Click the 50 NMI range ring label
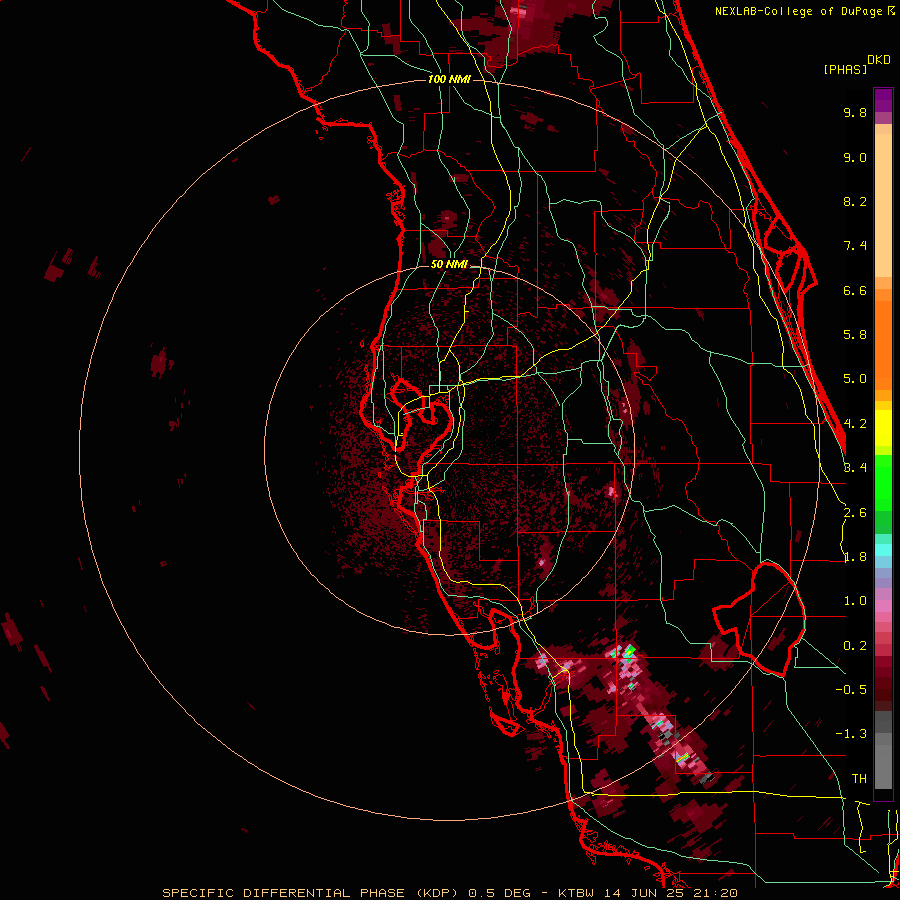Viewport: 900px width, 900px height. (x=449, y=264)
